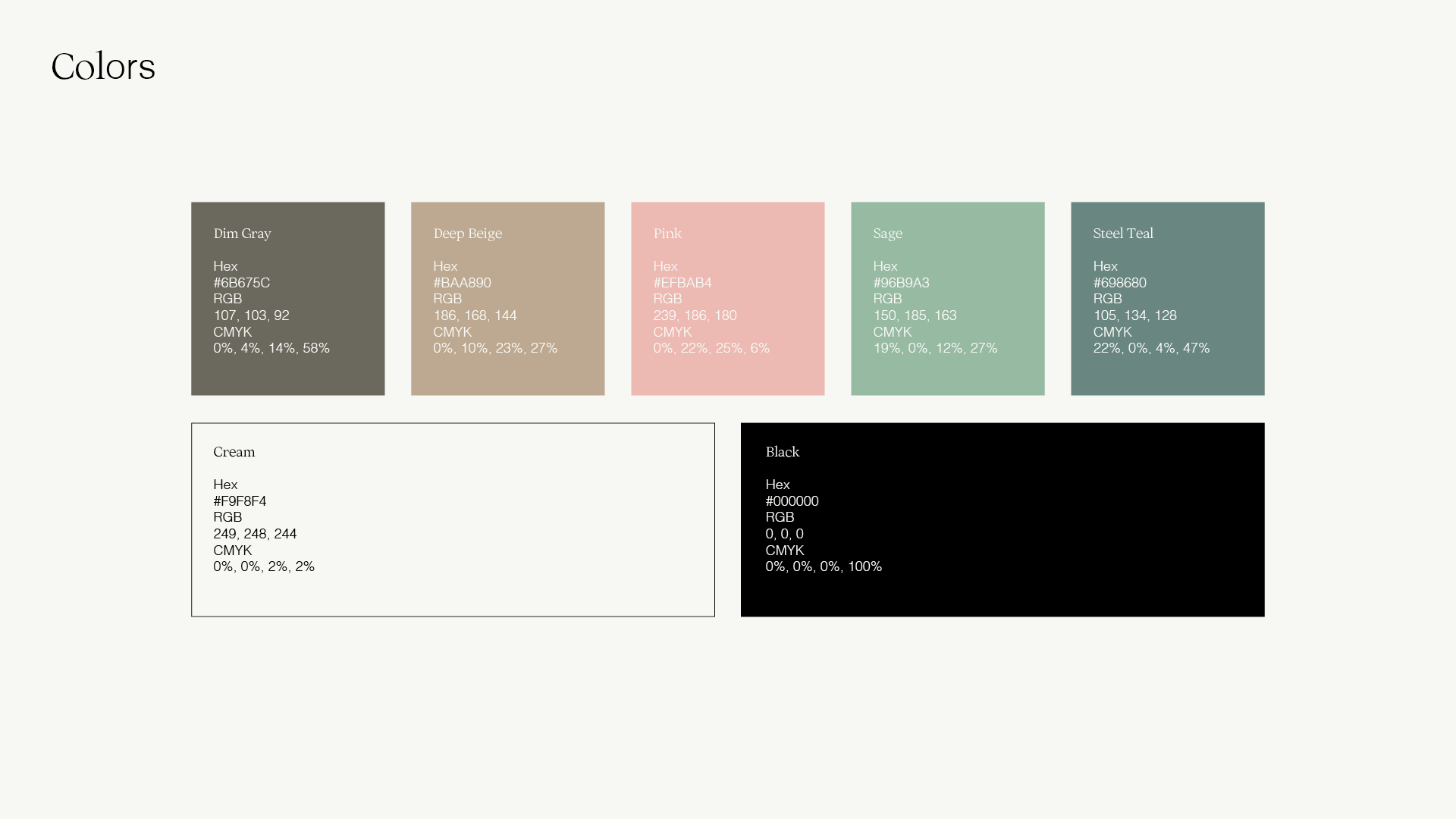Click the hex code #96B9A3
The width and height of the screenshot is (1456, 819).
pyautogui.click(x=901, y=283)
